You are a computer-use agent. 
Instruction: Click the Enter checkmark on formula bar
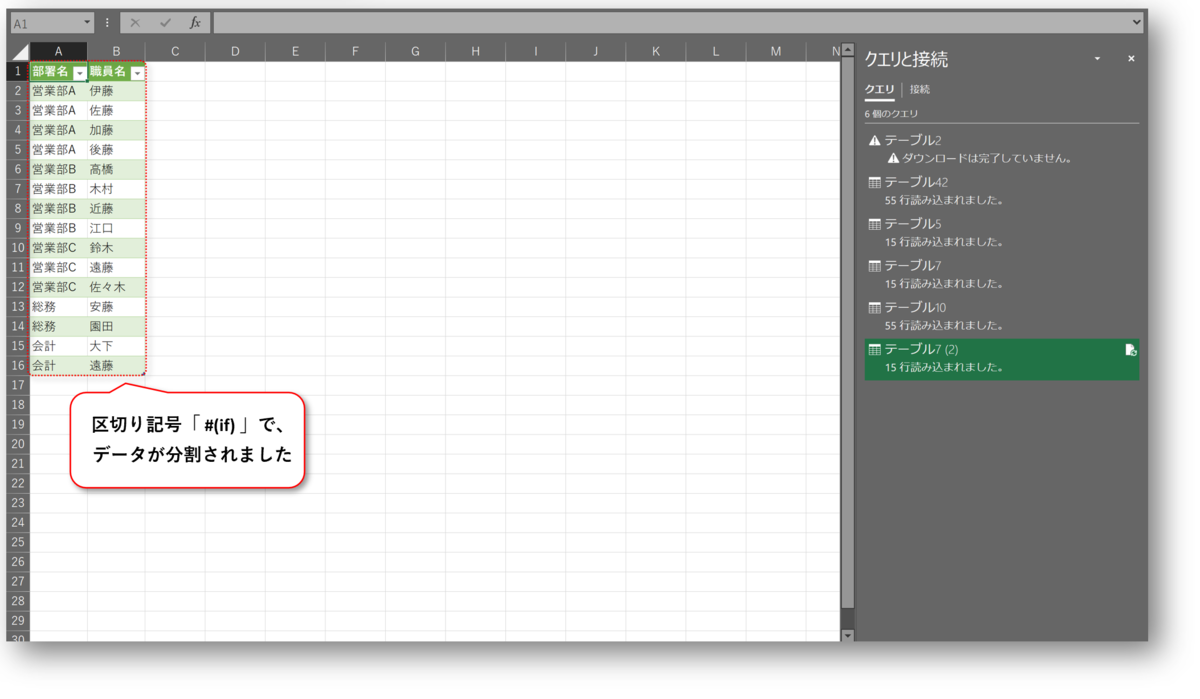[166, 22]
